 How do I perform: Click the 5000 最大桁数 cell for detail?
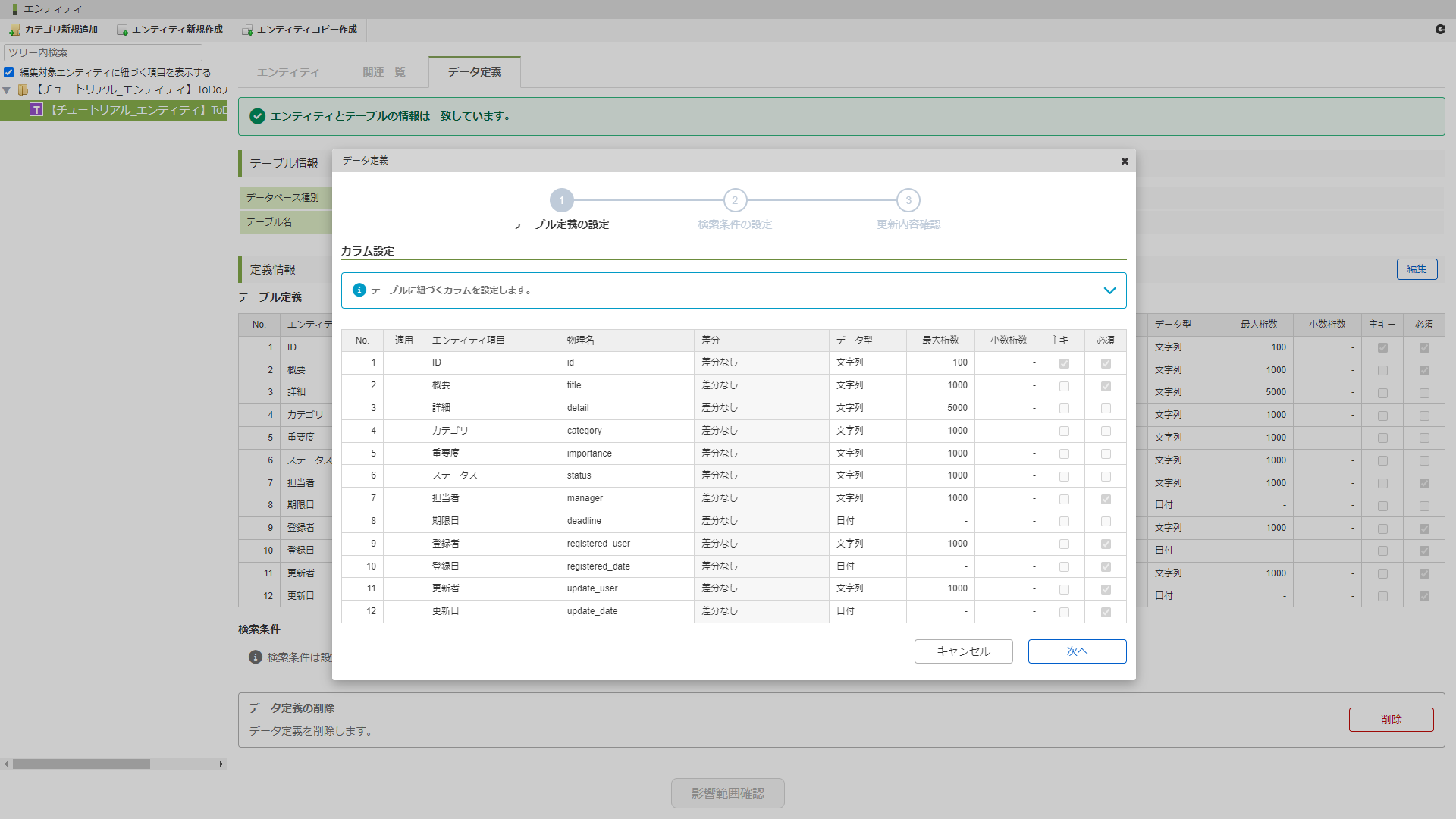coord(940,408)
